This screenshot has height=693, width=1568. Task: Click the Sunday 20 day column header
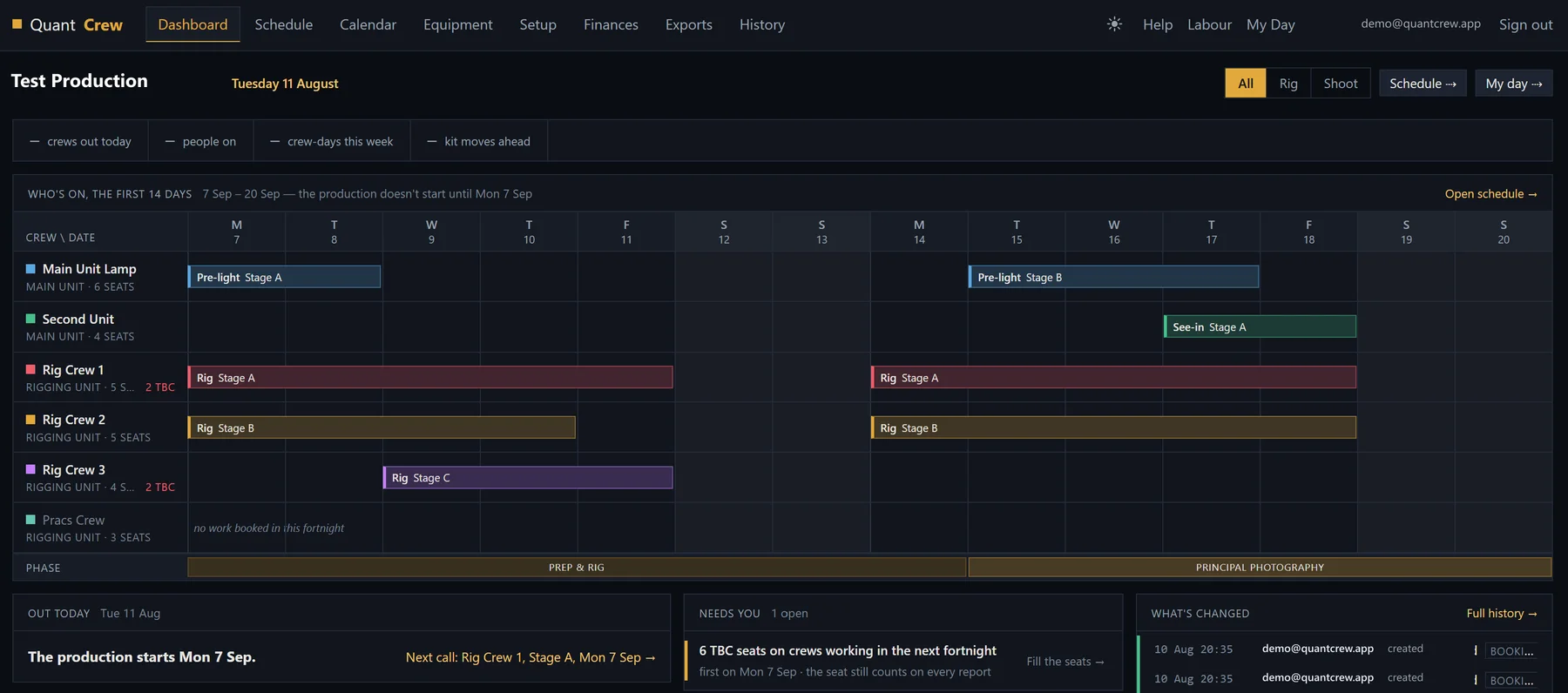click(x=1504, y=232)
